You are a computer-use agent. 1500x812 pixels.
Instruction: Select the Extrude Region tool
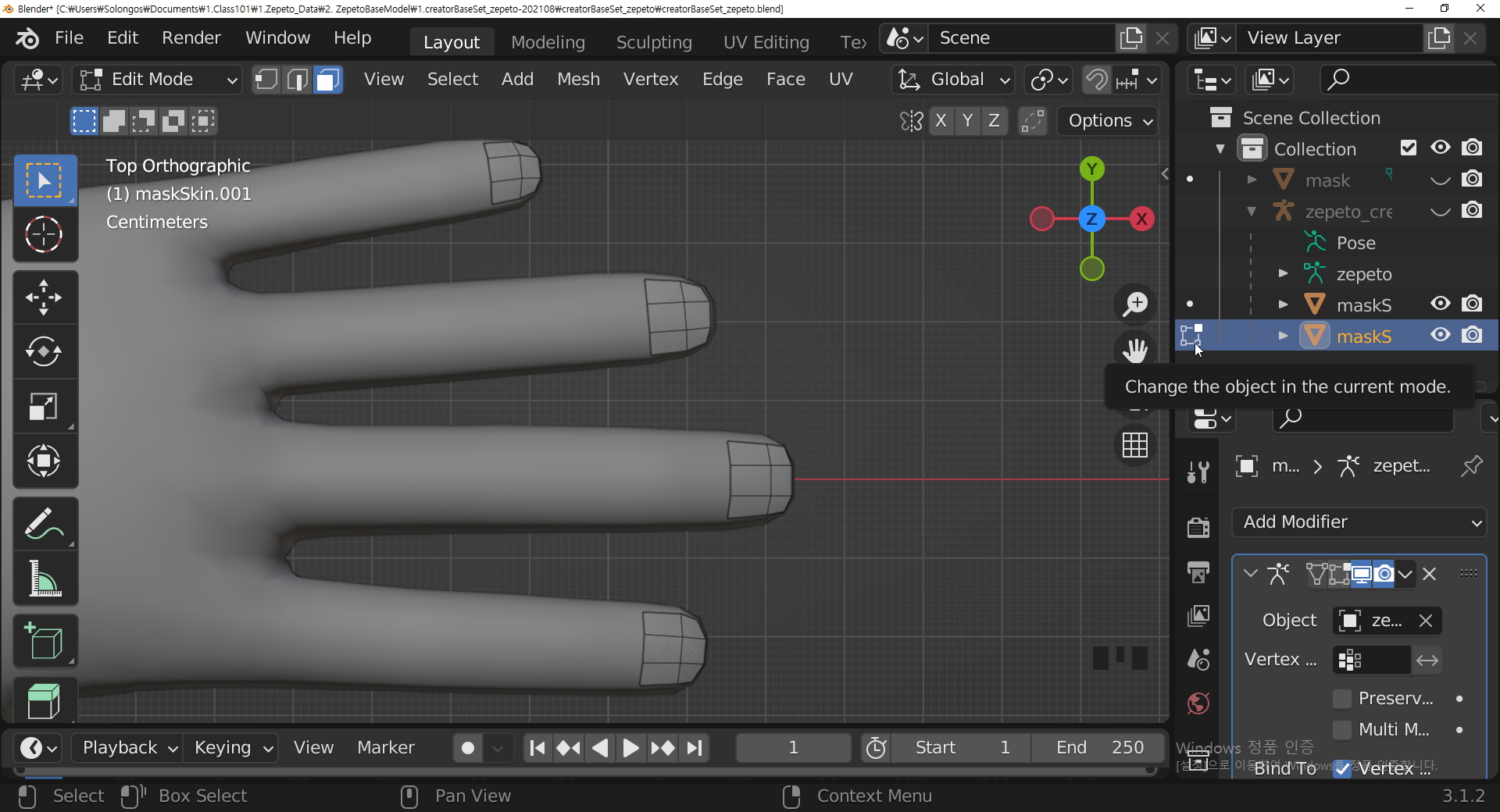point(45,699)
